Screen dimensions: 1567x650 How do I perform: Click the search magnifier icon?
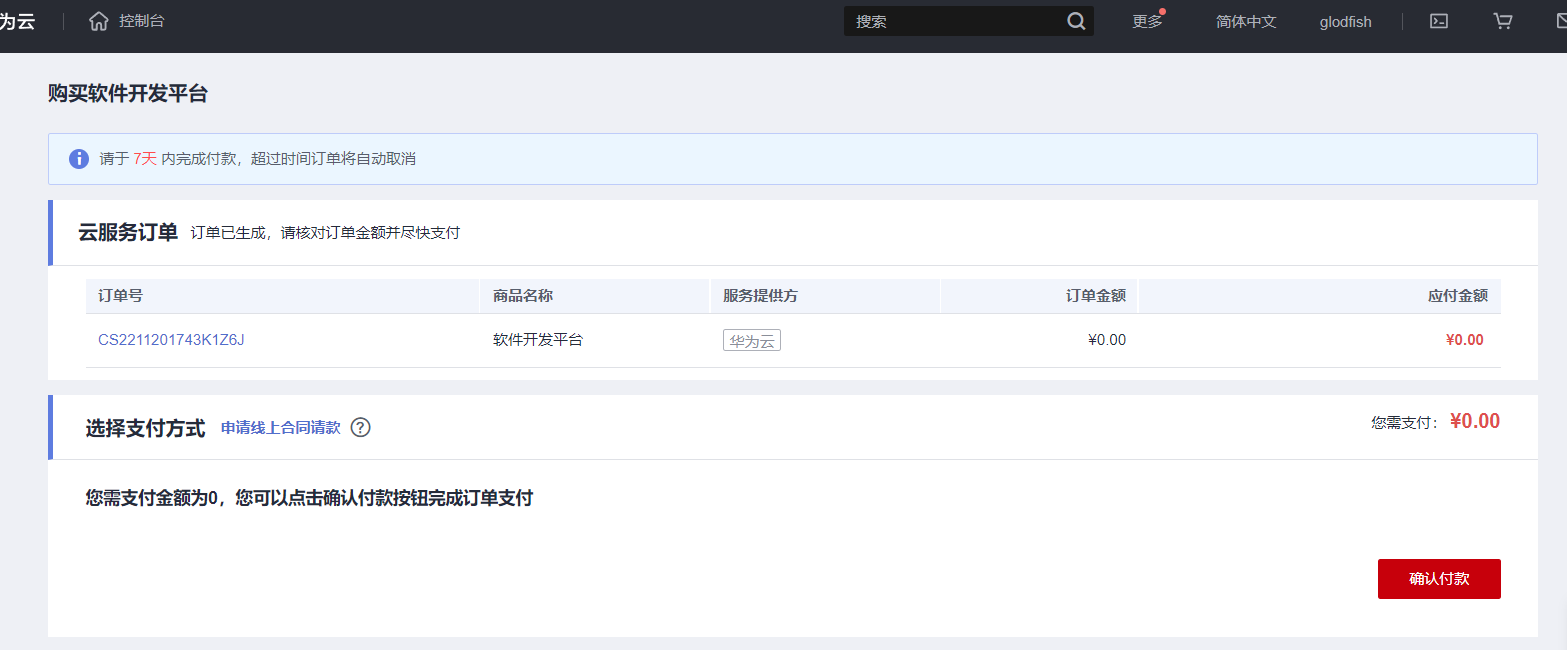(1076, 21)
